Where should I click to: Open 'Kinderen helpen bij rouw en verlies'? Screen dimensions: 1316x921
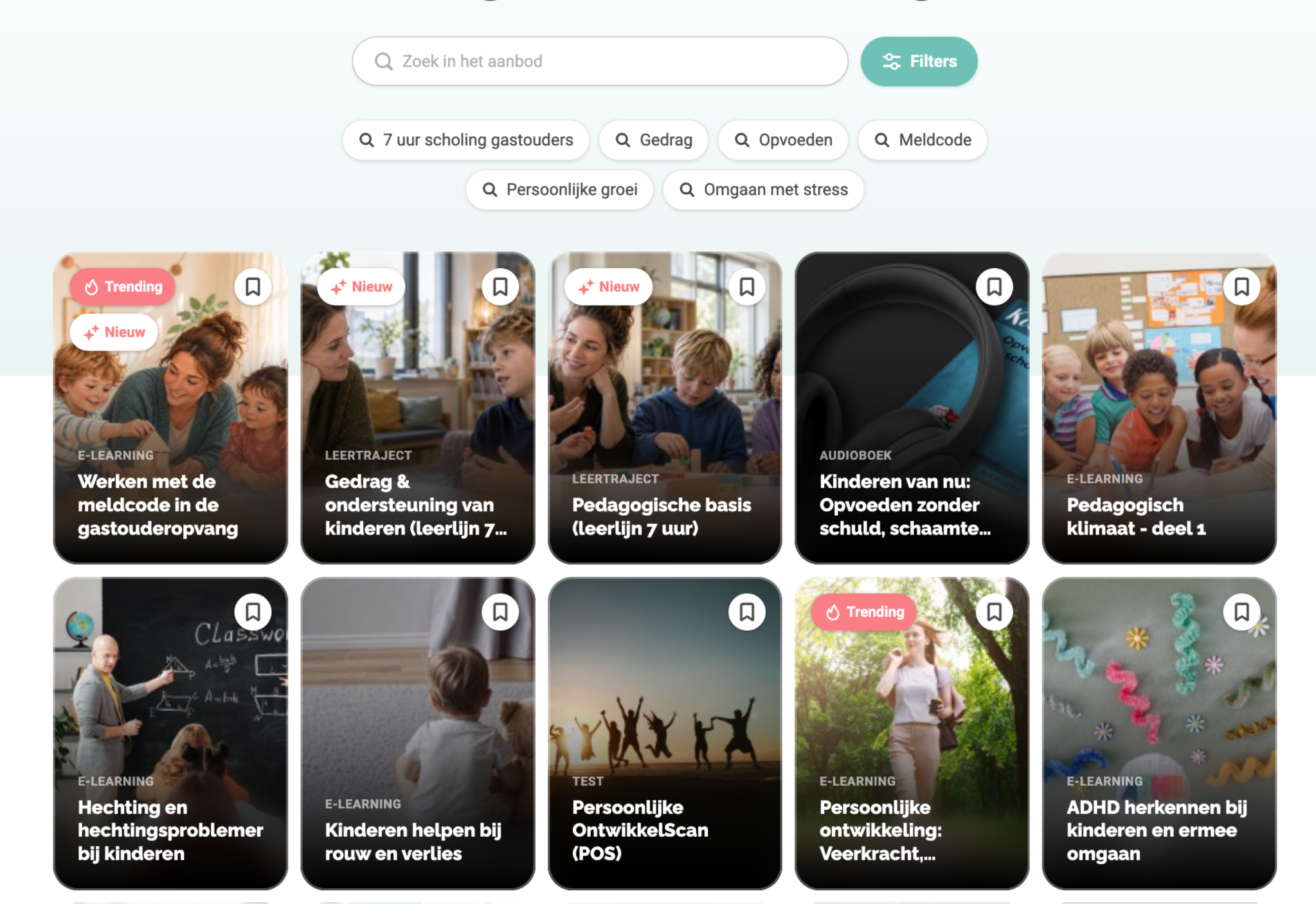418,733
